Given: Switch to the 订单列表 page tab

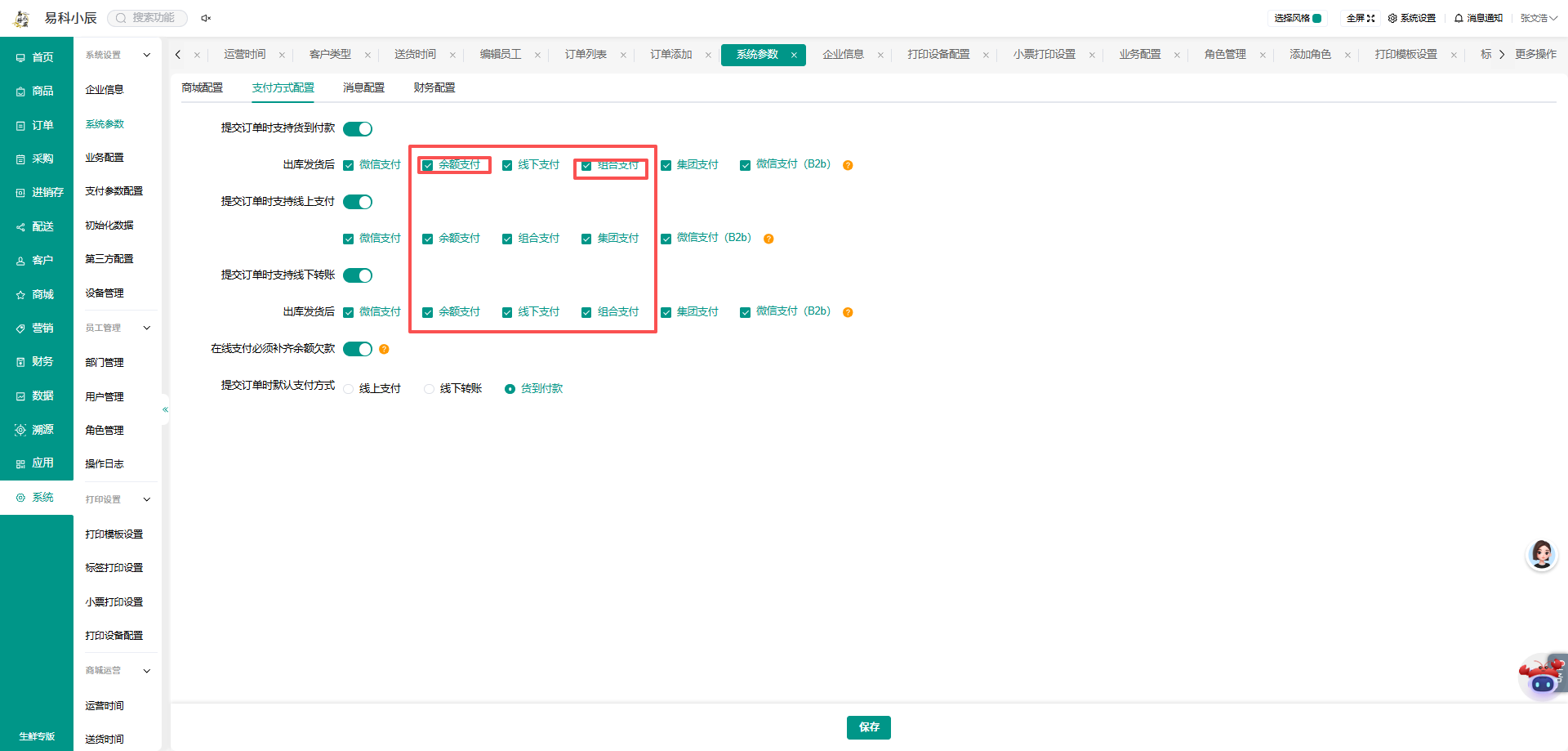Looking at the screenshot, I should pyautogui.click(x=586, y=55).
